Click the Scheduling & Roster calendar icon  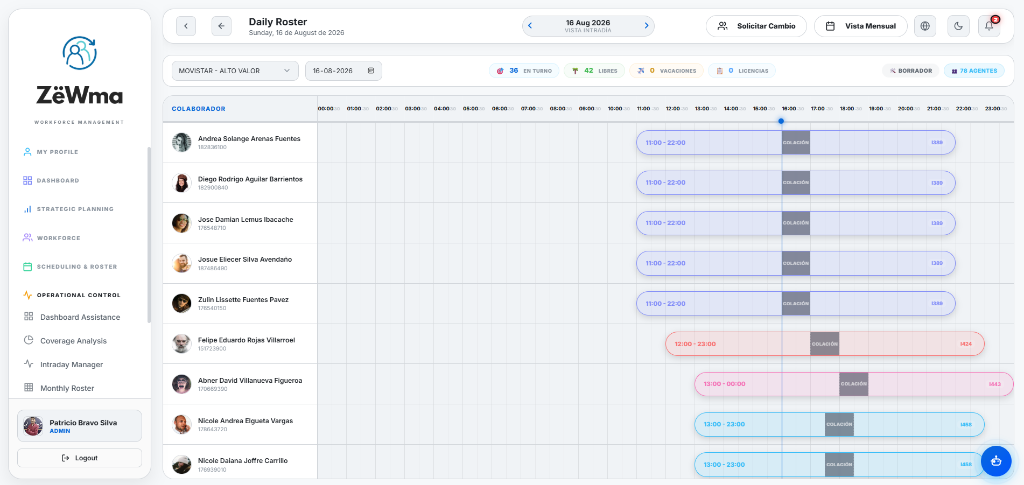point(27,267)
